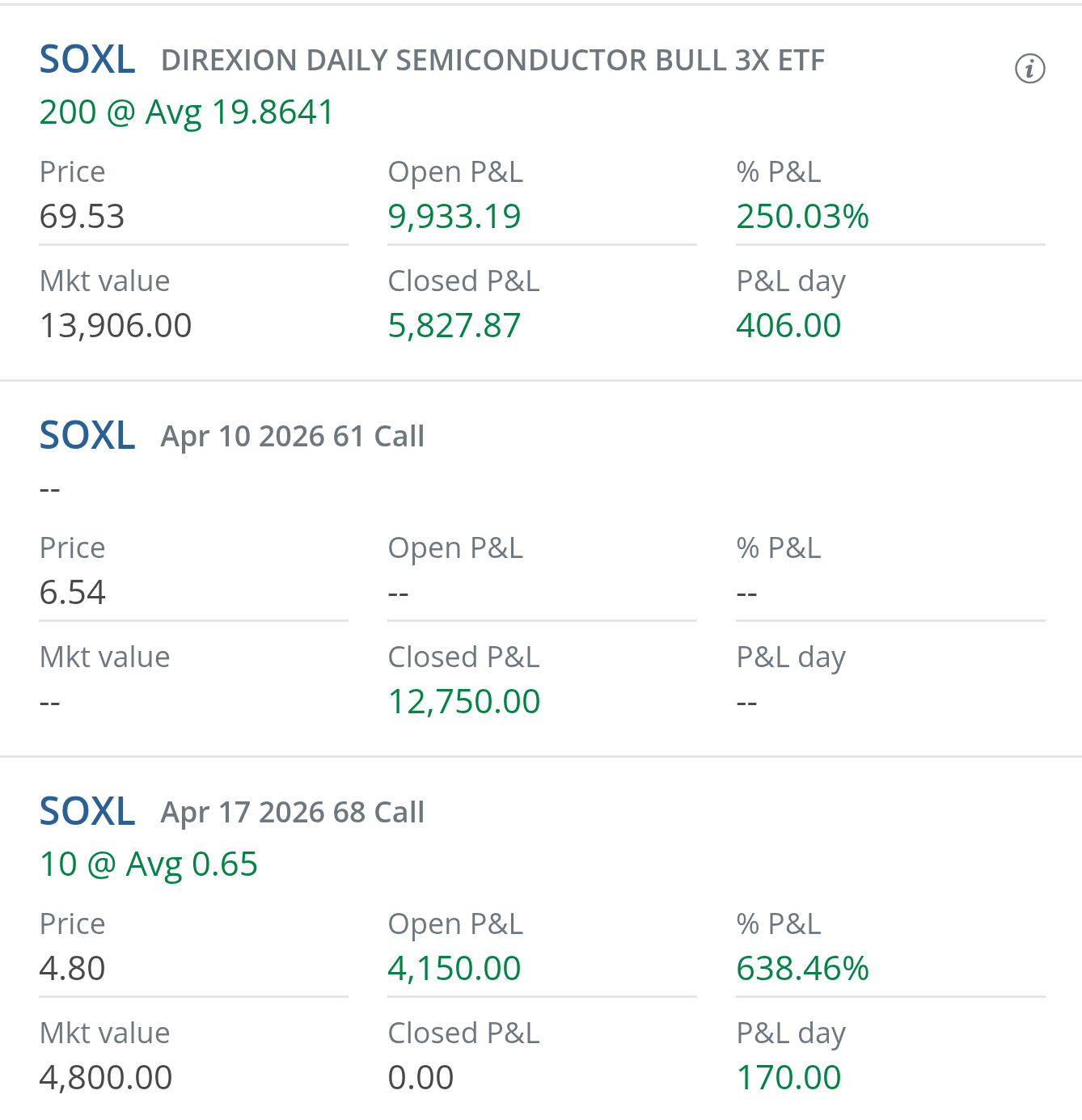Open the info icon for the SOXL ETF position
Screen dimensions: 1082x1120
pyautogui.click(x=1029, y=69)
